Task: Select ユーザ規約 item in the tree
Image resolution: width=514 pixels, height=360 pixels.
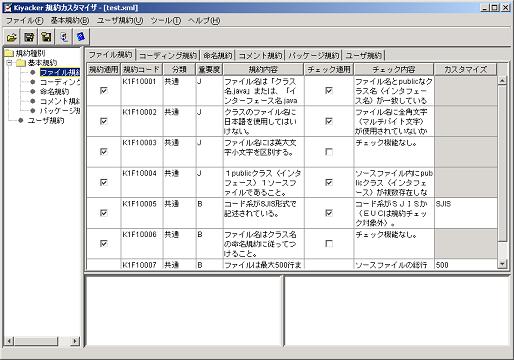Action: coord(46,121)
